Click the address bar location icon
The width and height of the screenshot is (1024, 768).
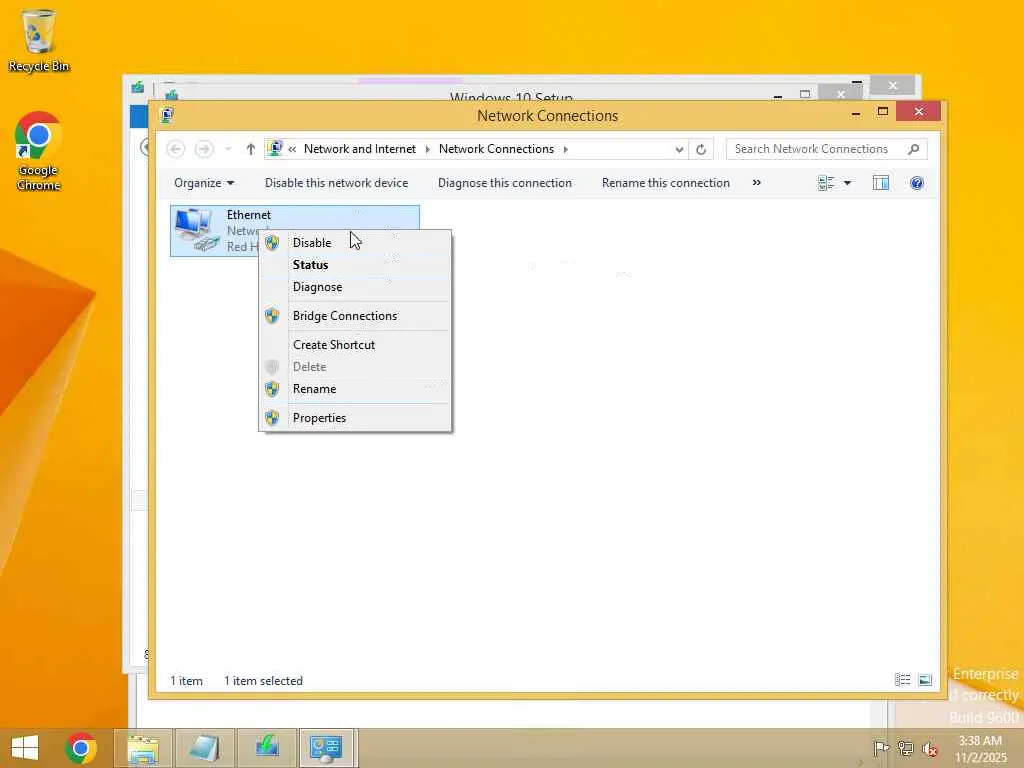pyautogui.click(x=275, y=149)
